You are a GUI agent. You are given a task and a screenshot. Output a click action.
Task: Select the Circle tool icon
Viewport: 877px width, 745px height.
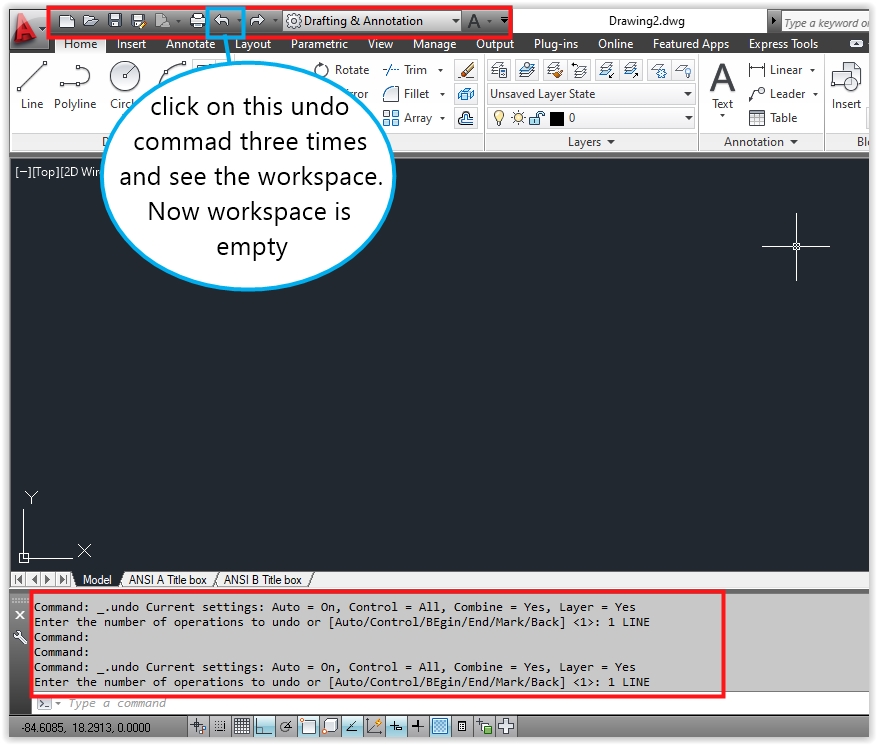coord(124,76)
